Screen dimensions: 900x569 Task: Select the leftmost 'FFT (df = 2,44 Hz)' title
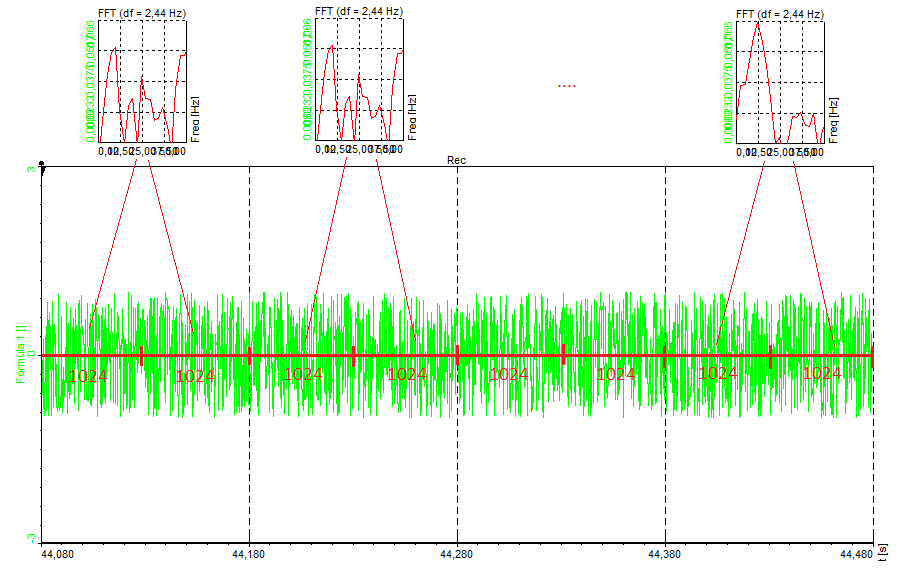click(x=142, y=13)
